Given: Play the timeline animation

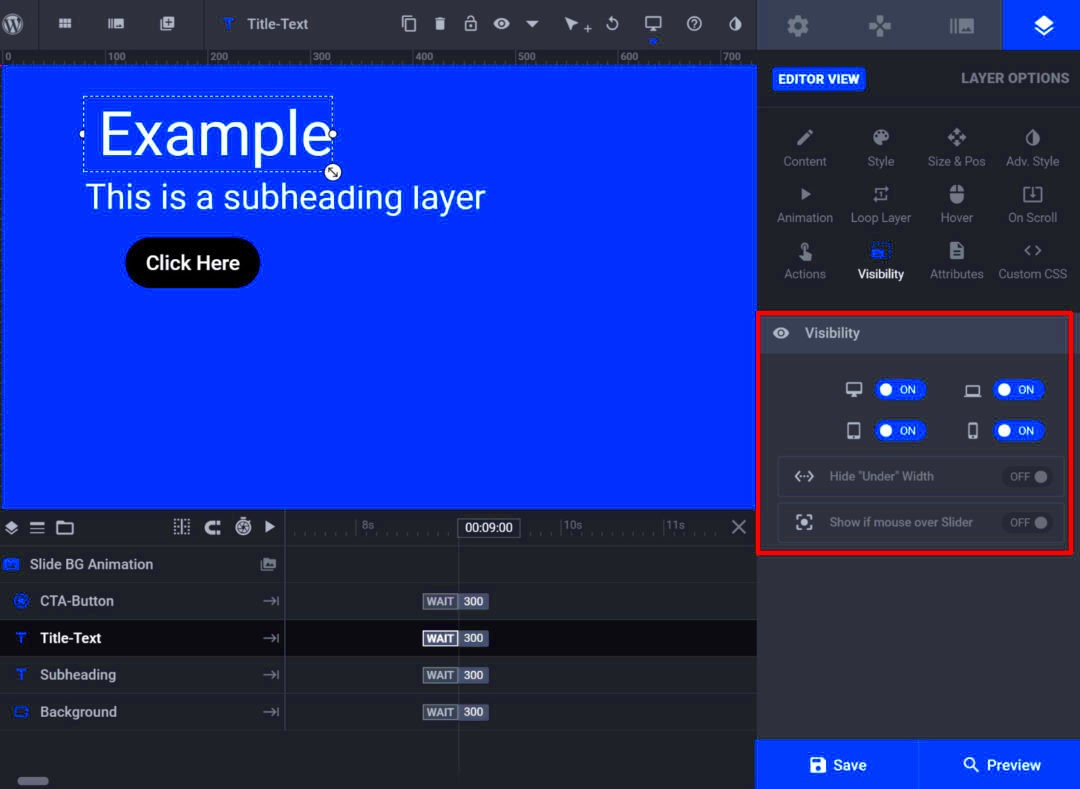Looking at the screenshot, I should coord(270,527).
